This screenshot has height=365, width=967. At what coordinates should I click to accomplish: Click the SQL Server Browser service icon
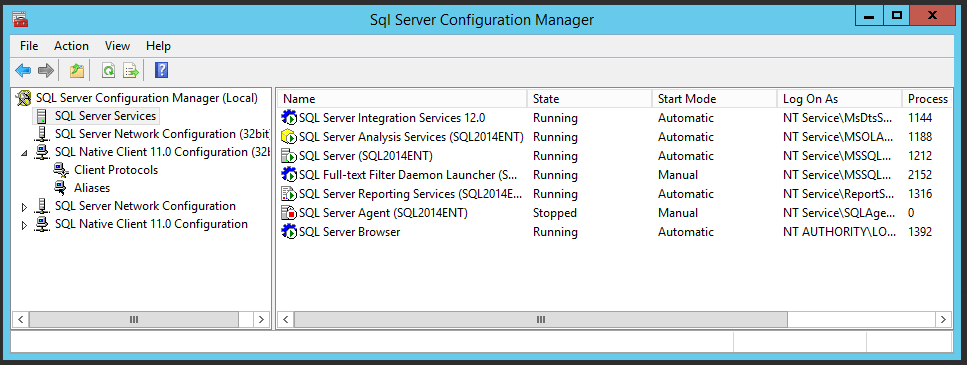tap(289, 232)
